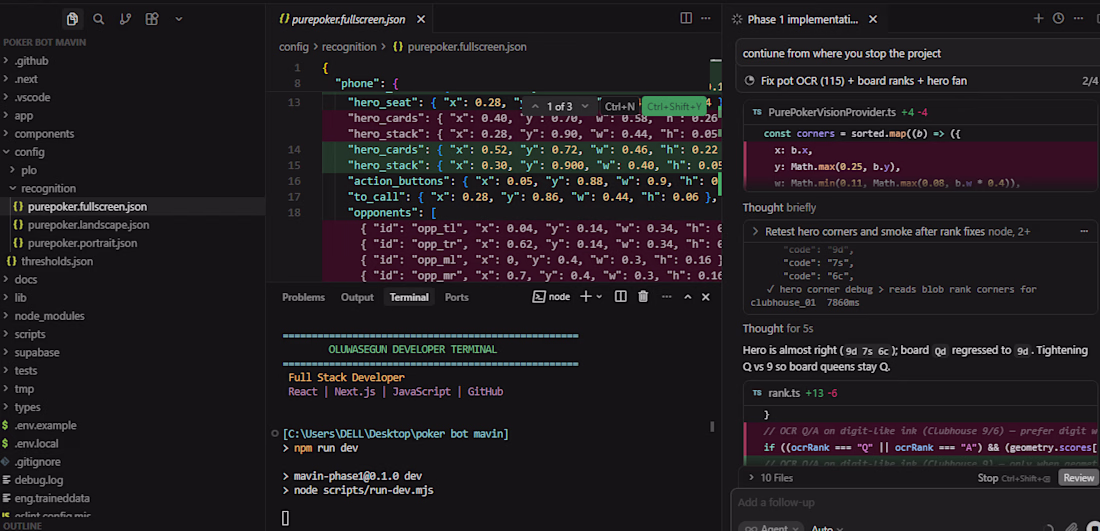The height and width of the screenshot is (531, 1100).
Task: Attach a file with paperclip icon
Action: [x=1070, y=527]
